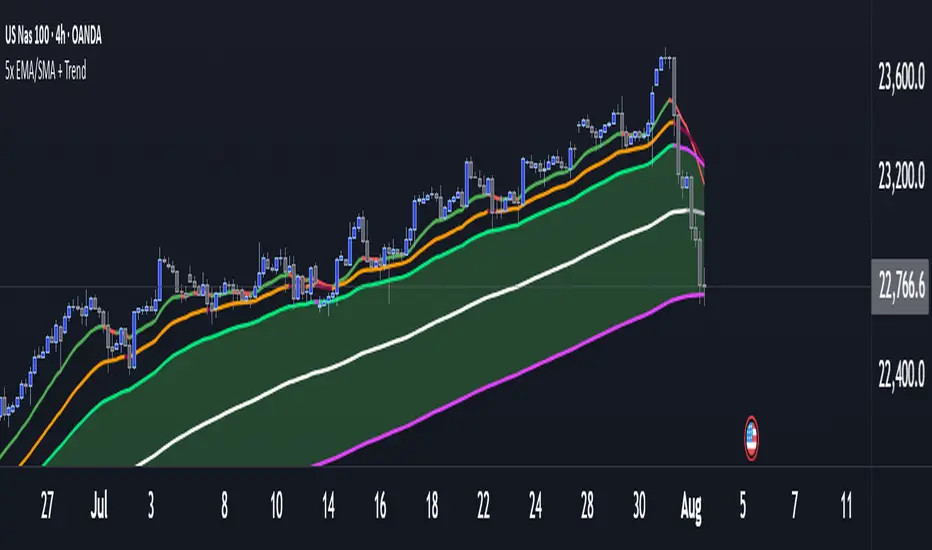Click the 11 date label on time axis
The width and height of the screenshot is (932, 550).
[846, 505]
